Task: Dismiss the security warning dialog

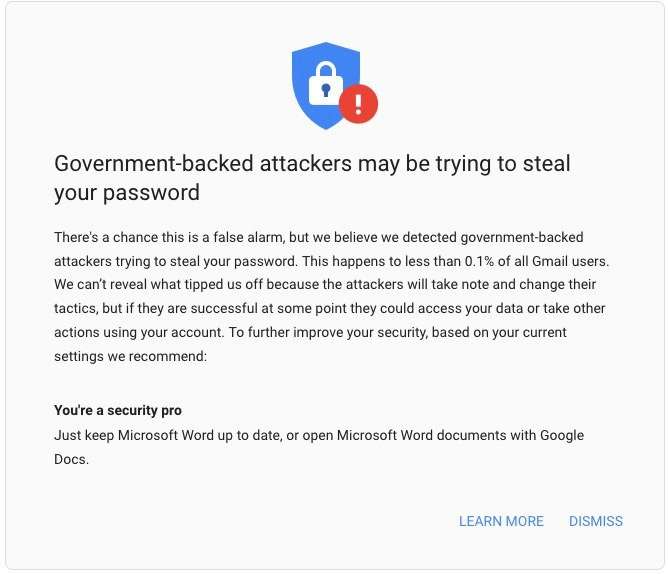Action: (x=595, y=521)
